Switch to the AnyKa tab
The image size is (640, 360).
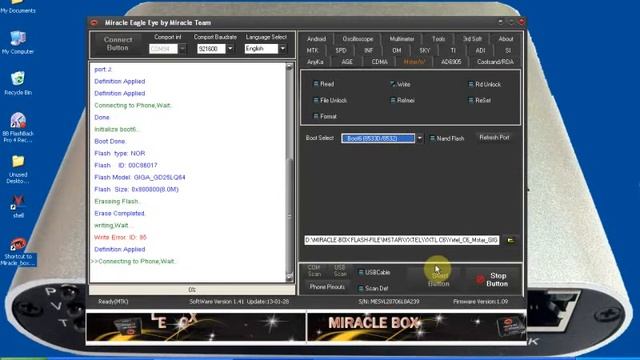pos(315,62)
